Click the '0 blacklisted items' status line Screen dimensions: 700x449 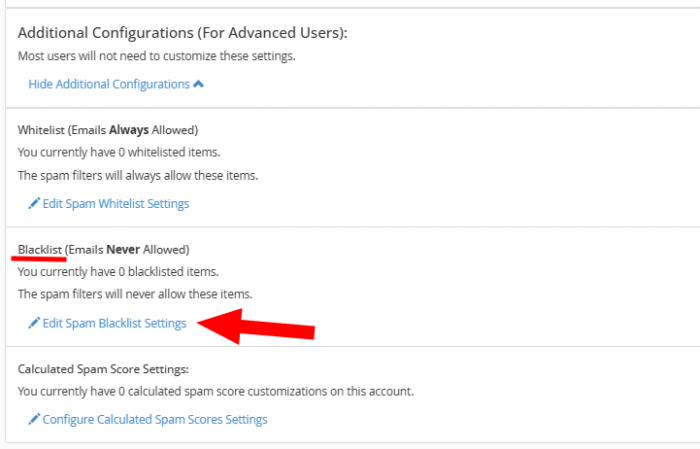click(118, 271)
